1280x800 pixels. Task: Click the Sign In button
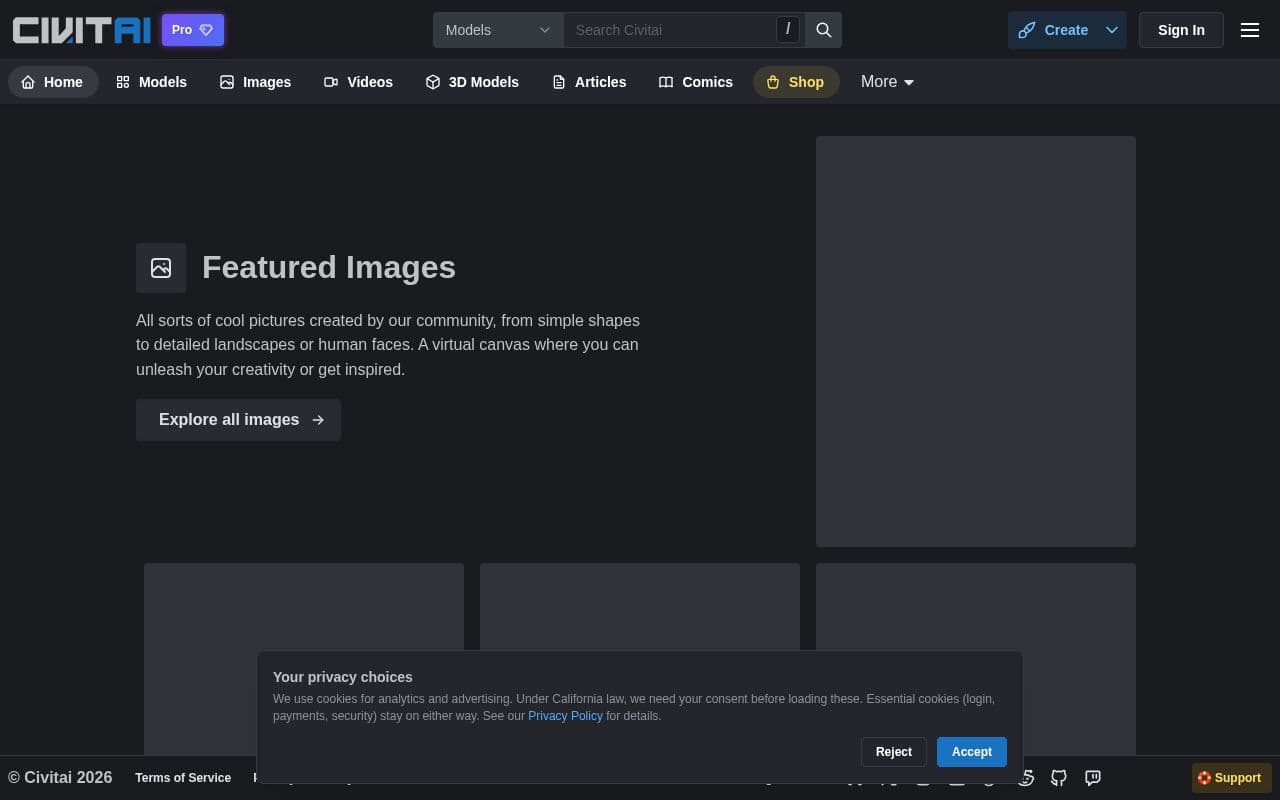pyautogui.click(x=1181, y=30)
